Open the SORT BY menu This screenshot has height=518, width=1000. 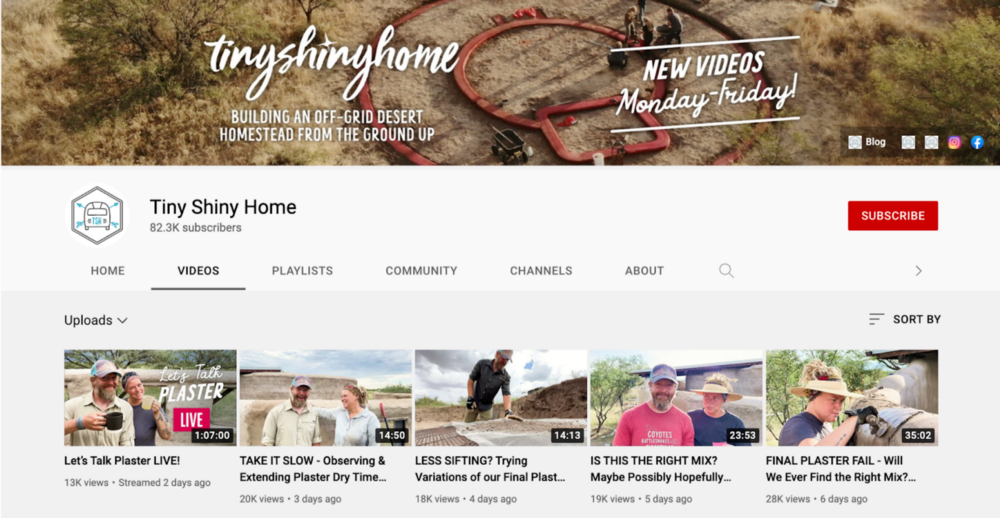[x=905, y=319]
